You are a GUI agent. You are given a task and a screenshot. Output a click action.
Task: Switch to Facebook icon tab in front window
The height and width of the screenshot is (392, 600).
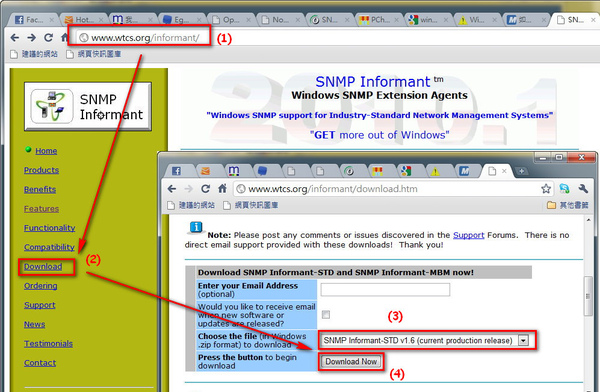coord(176,171)
